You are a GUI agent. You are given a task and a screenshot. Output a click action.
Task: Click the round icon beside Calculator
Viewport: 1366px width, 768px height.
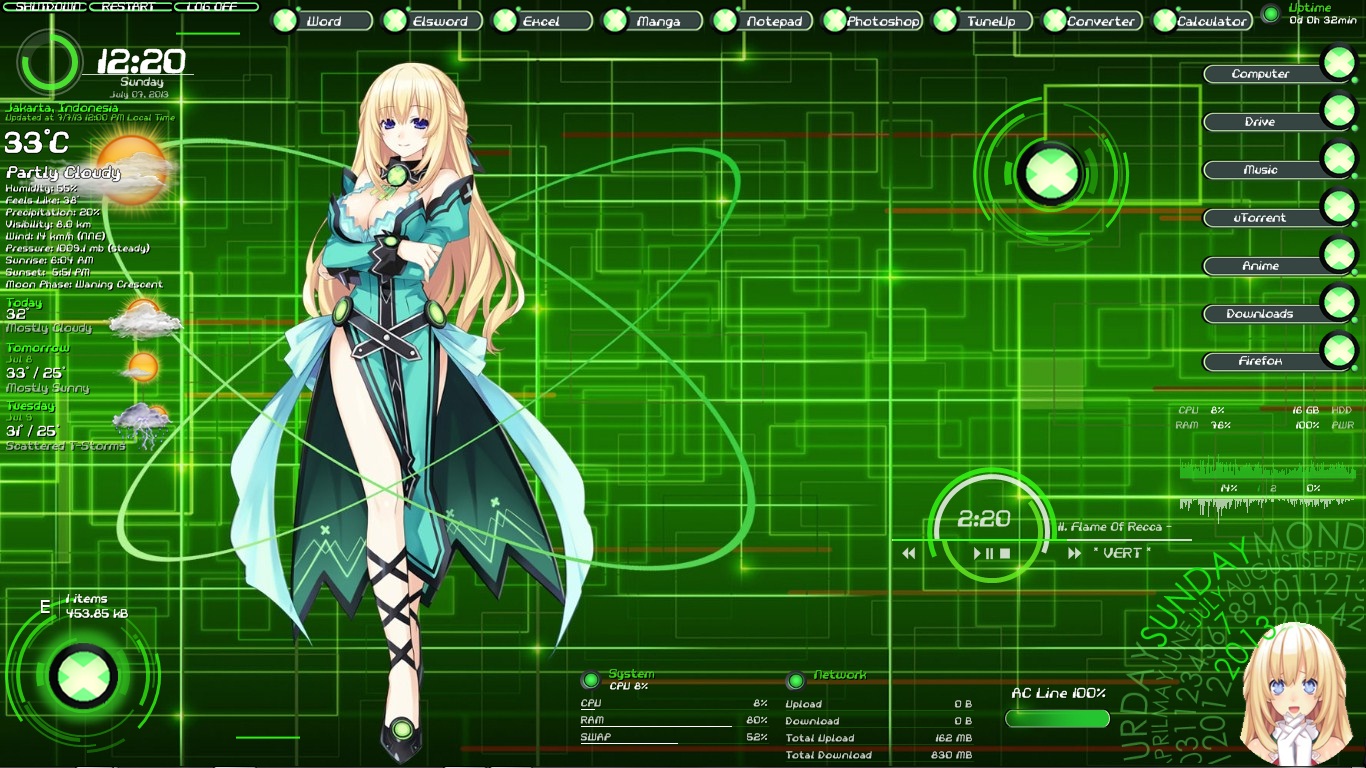[1165, 20]
